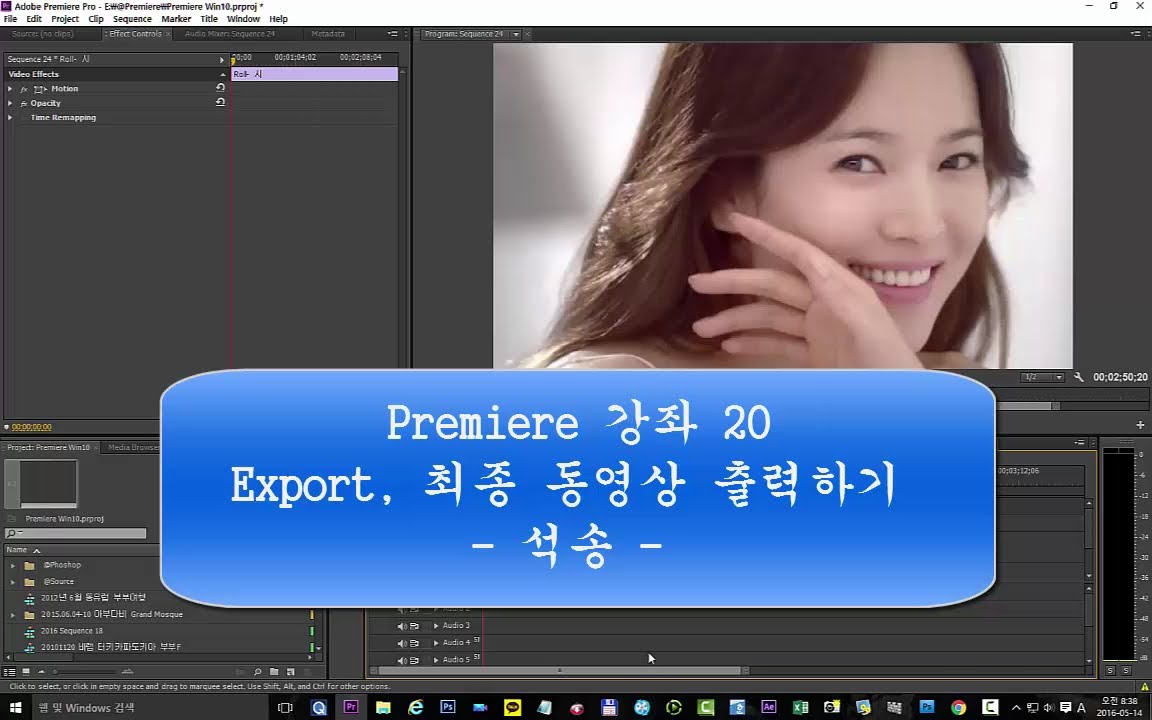Sort project items by Name column
Image resolution: width=1152 pixels, height=720 pixels.
coord(16,550)
